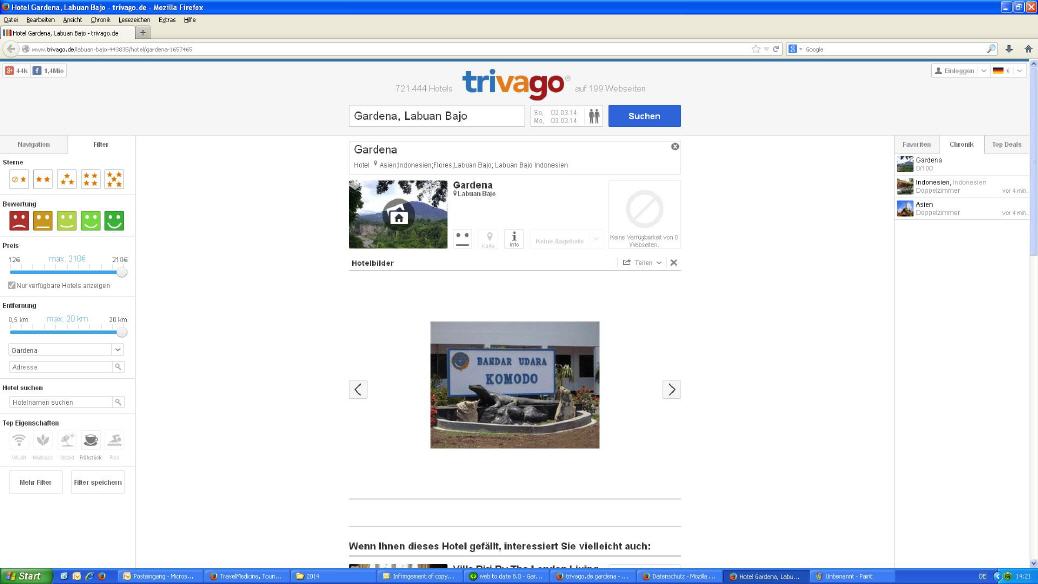1038x584 pixels.
Task: Open the hotel Info icon
Action: coord(514,239)
